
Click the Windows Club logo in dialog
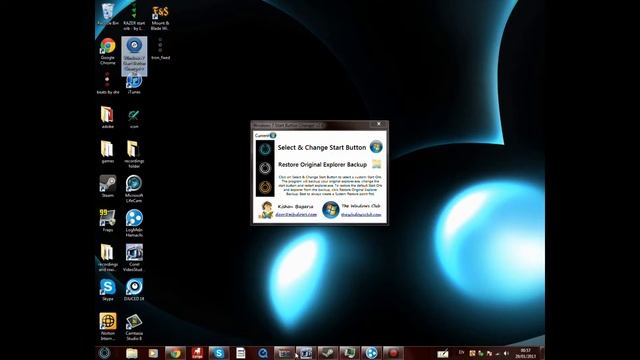[x=330, y=210]
